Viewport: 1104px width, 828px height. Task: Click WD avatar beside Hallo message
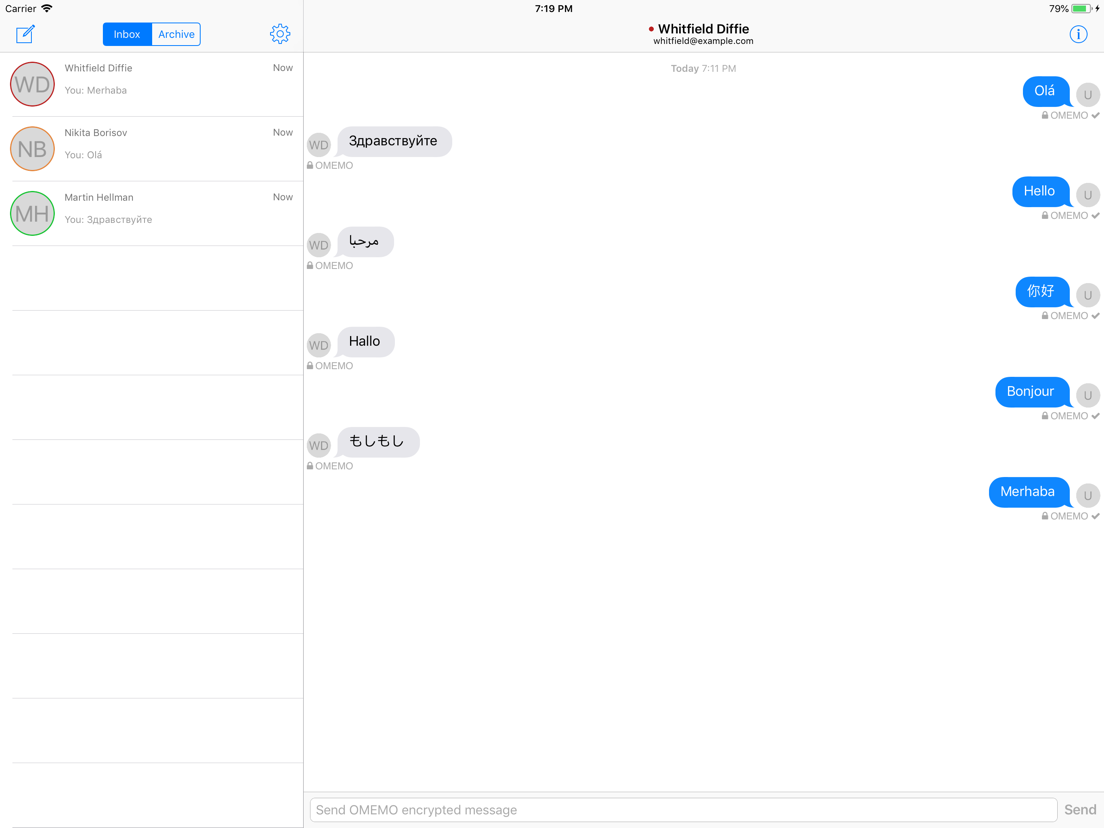(319, 345)
